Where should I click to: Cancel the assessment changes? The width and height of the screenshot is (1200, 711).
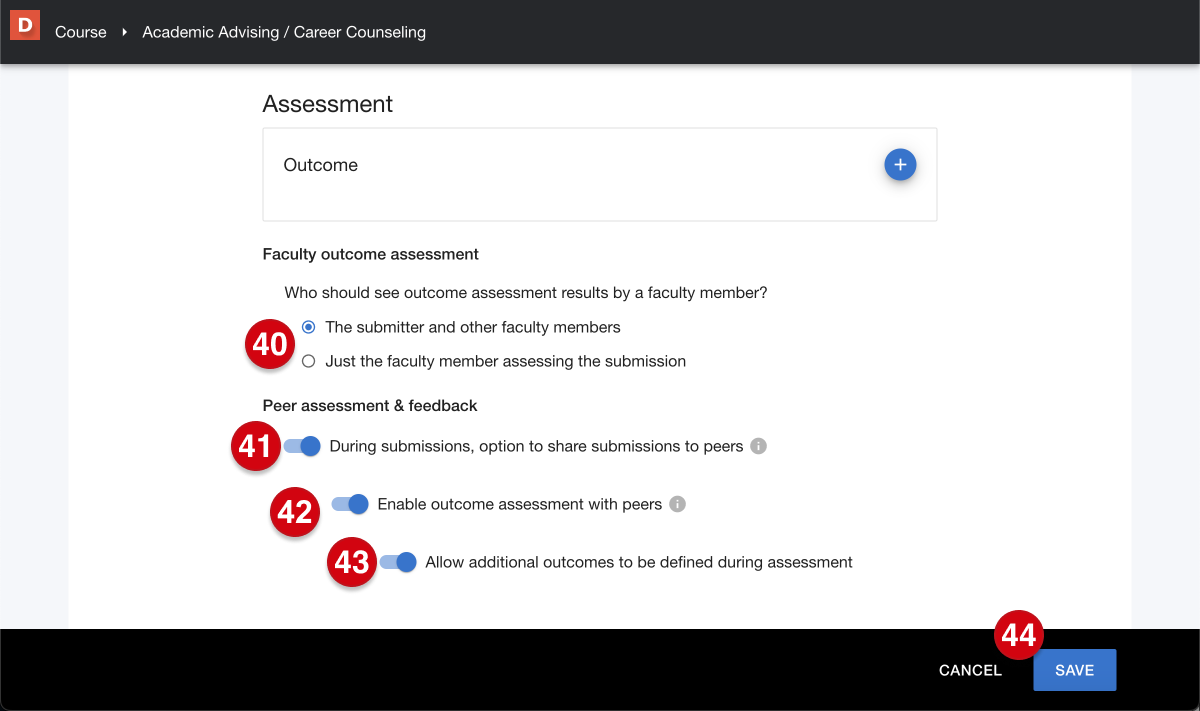coord(969,670)
